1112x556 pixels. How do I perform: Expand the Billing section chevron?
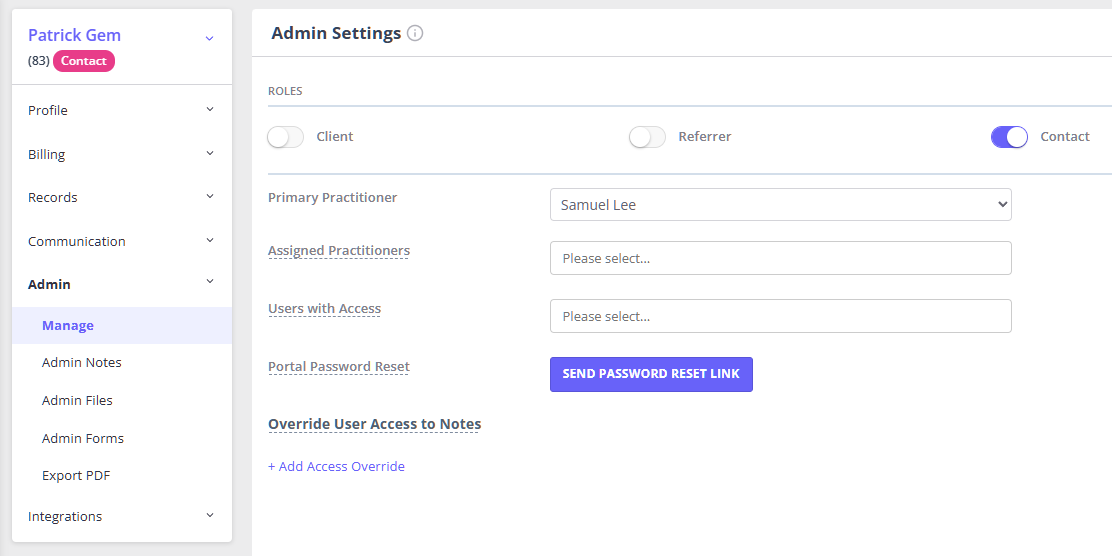[x=209, y=153]
